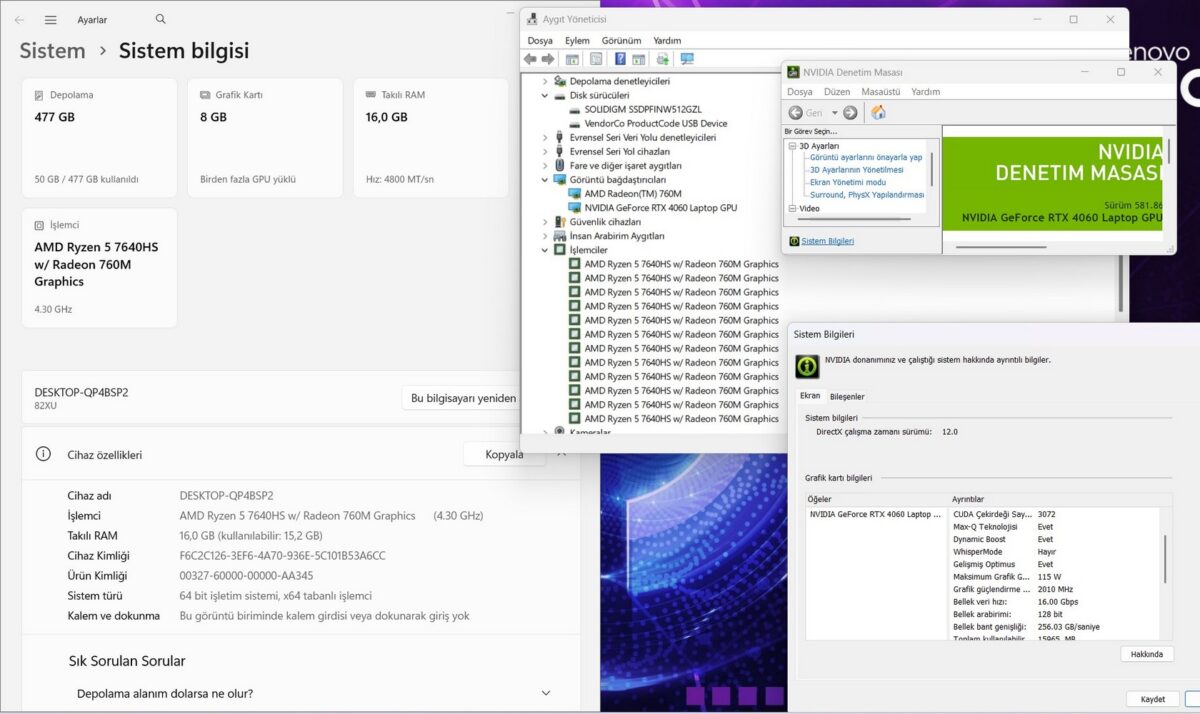Open the hamburger navigation menu in Ayarlar
1200x714 pixels.
pyautogui.click(x=51, y=20)
